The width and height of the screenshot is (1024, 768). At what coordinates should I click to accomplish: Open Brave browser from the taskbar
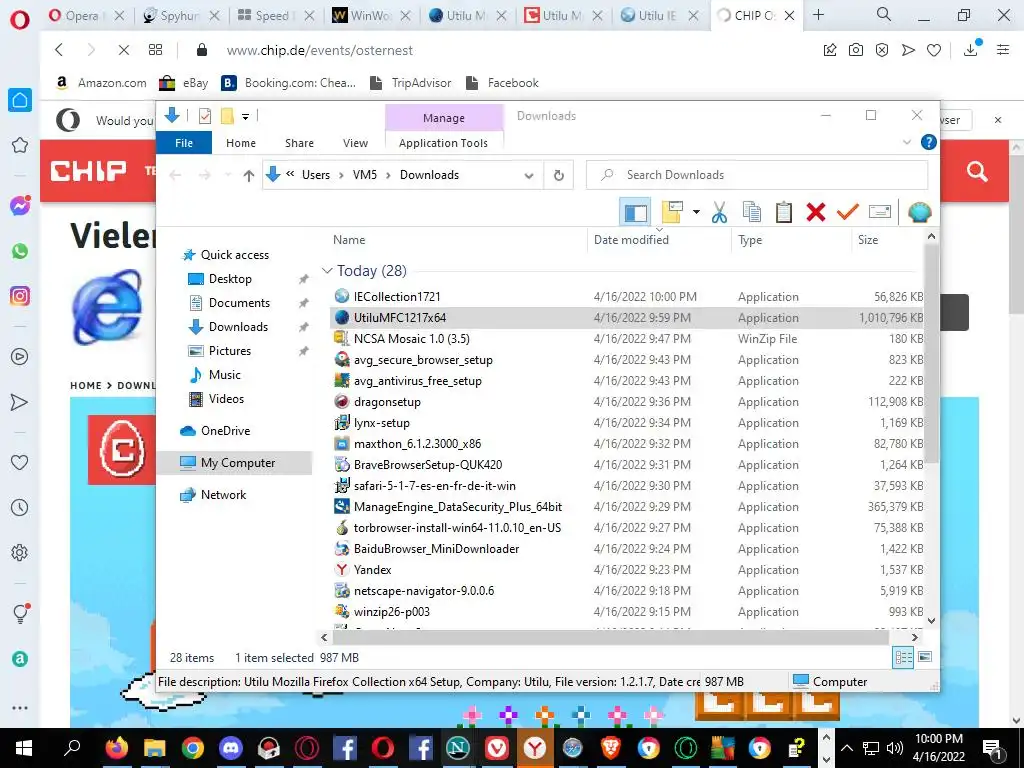click(611, 748)
